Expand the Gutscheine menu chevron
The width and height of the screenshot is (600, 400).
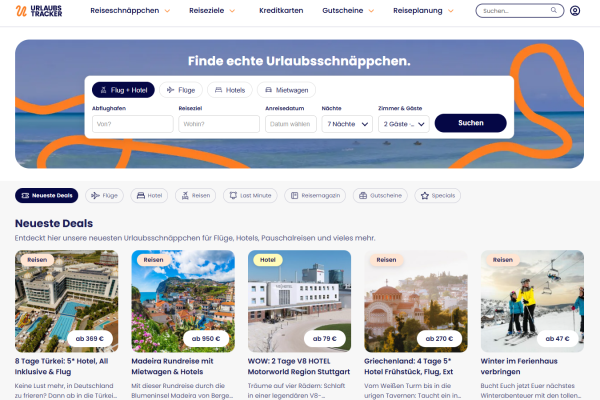tap(371, 11)
